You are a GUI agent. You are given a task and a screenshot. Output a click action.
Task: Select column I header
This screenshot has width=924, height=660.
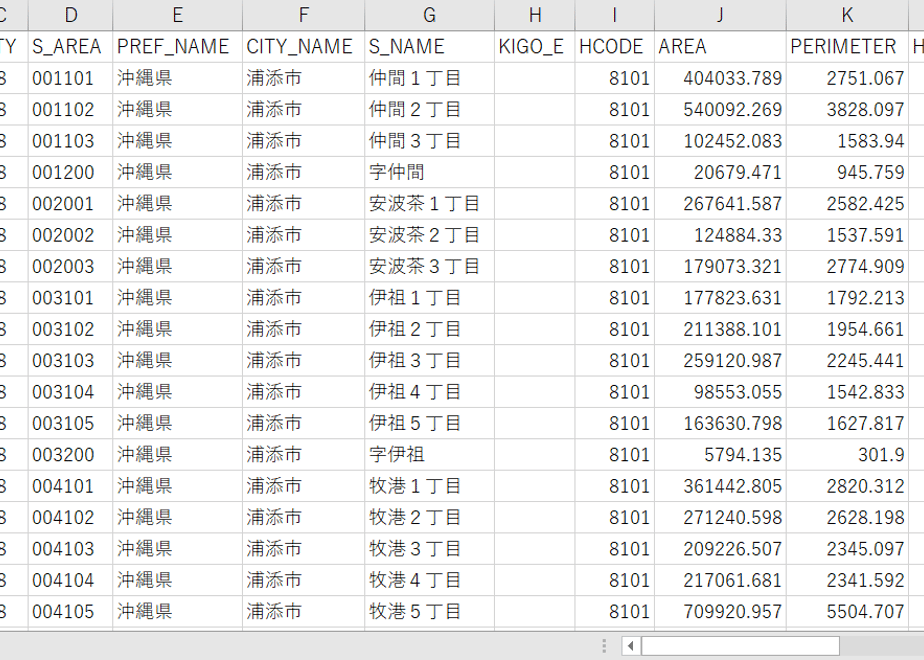(615, 15)
